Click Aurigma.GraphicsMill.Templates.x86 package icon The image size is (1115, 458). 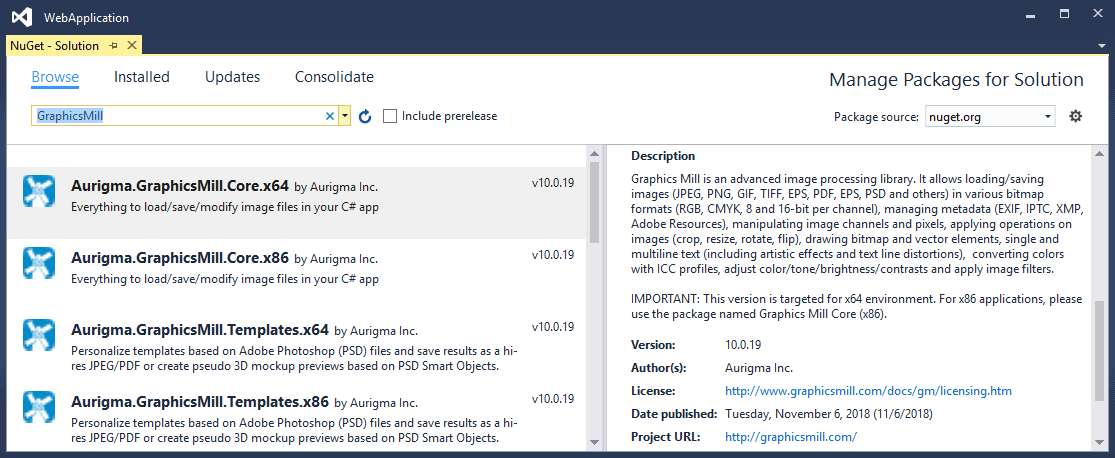(x=38, y=408)
